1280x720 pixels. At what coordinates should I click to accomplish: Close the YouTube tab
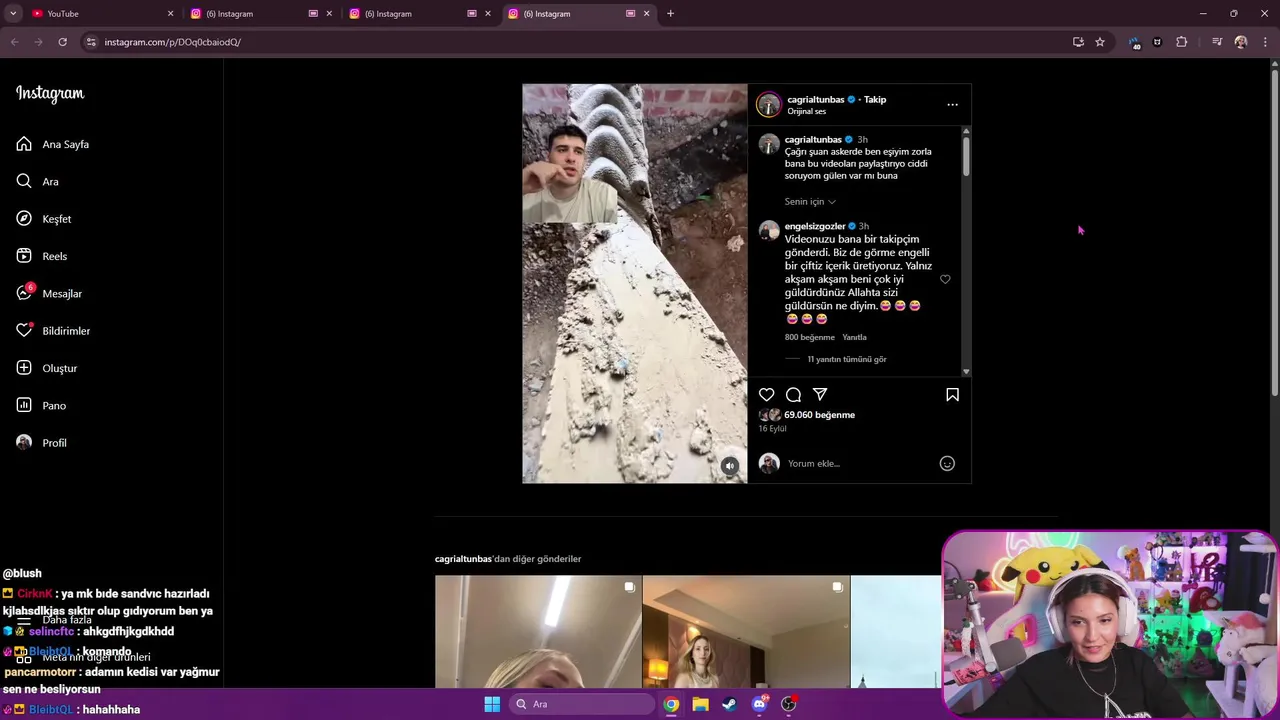click(170, 14)
